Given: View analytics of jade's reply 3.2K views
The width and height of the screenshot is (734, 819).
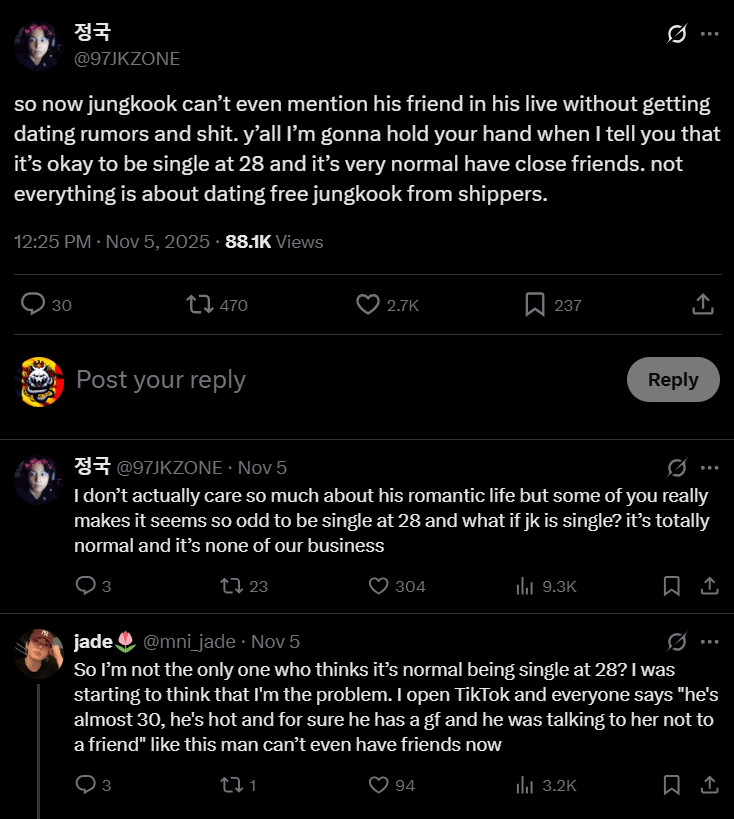Looking at the screenshot, I should coord(525,785).
